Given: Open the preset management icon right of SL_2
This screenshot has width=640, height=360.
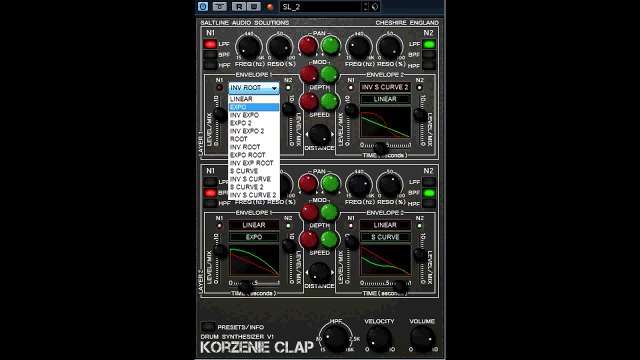Looking at the screenshot, I should click(x=375, y=7).
